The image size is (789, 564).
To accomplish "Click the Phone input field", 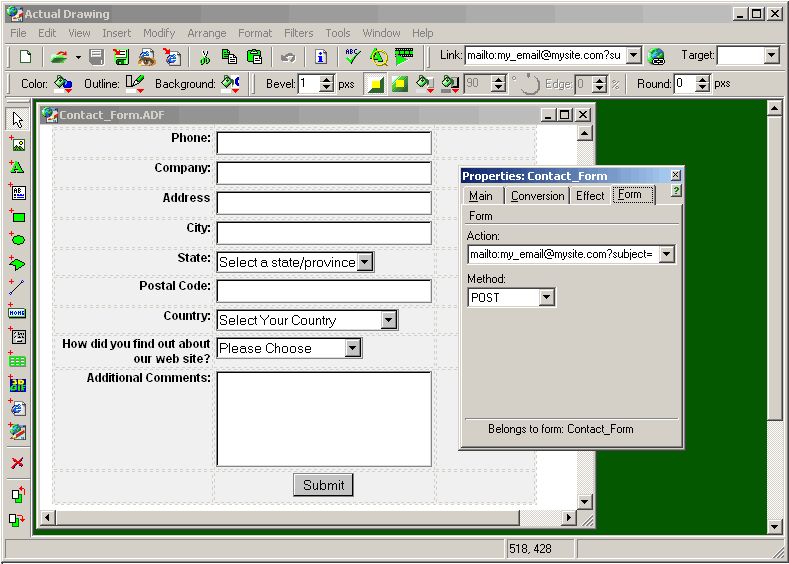I will click(323, 143).
